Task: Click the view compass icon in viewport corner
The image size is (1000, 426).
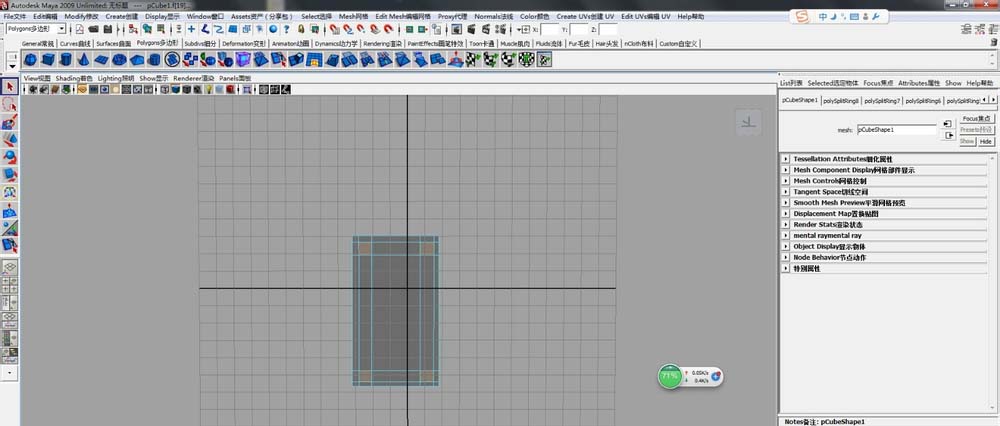Action: click(x=749, y=122)
